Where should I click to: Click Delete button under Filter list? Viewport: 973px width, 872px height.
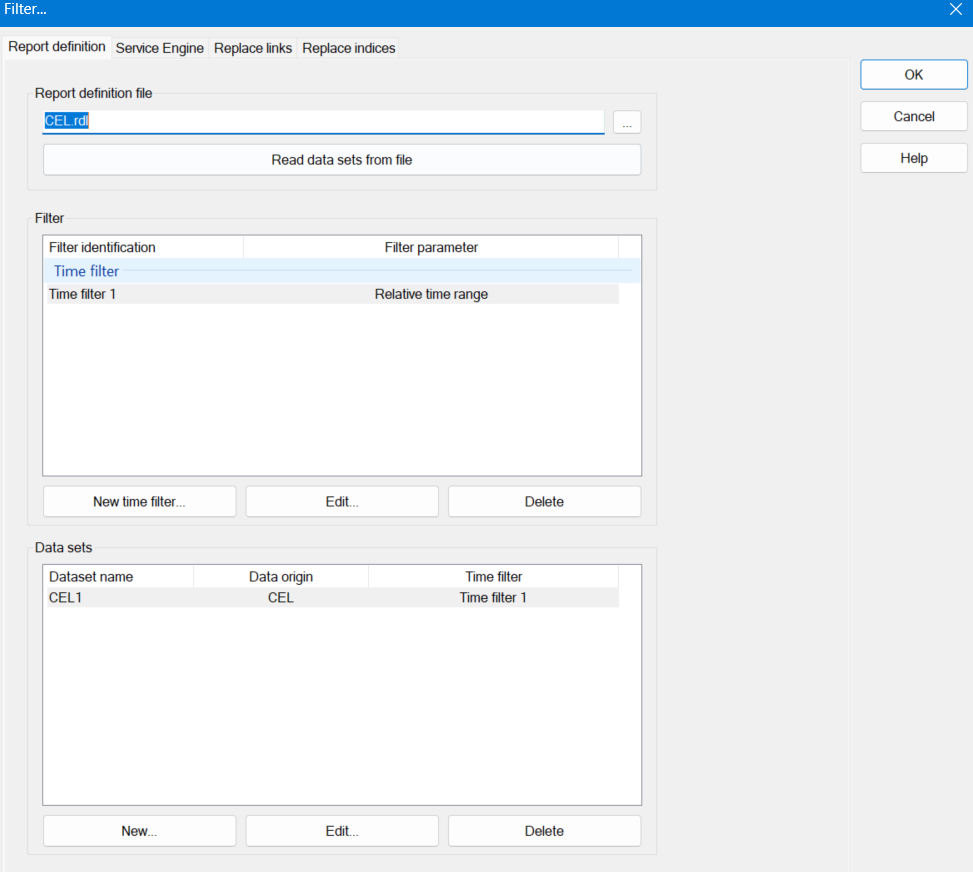coord(544,501)
